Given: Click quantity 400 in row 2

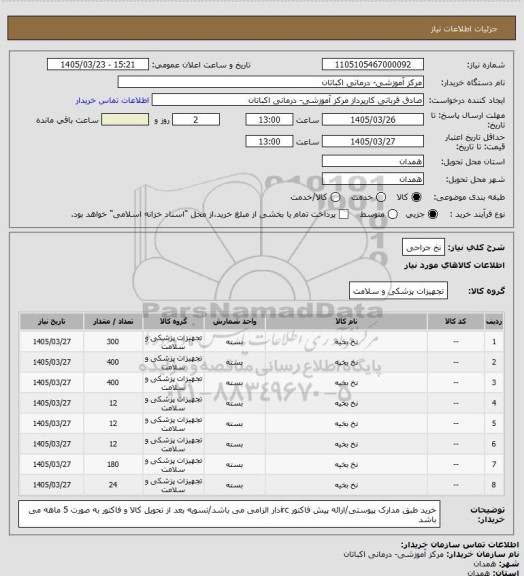Looking at the screenshot, I should click(113, 362).
